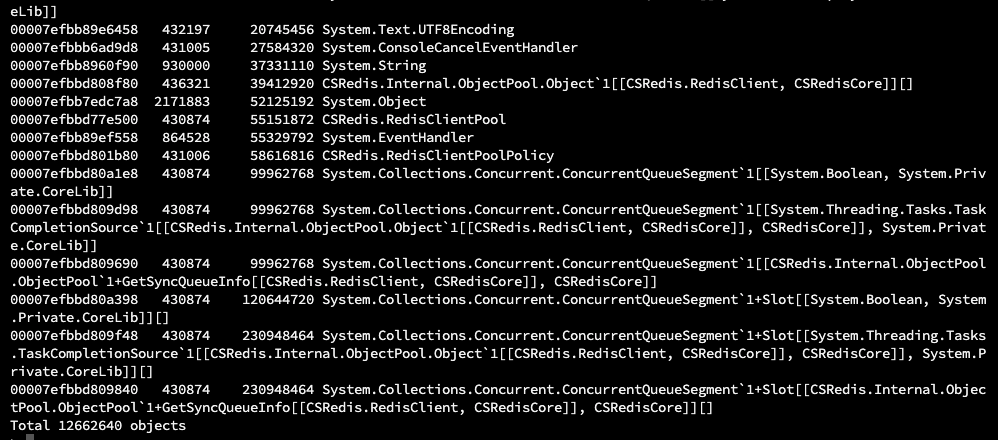Click the Total 12662640 objects line

98,425
